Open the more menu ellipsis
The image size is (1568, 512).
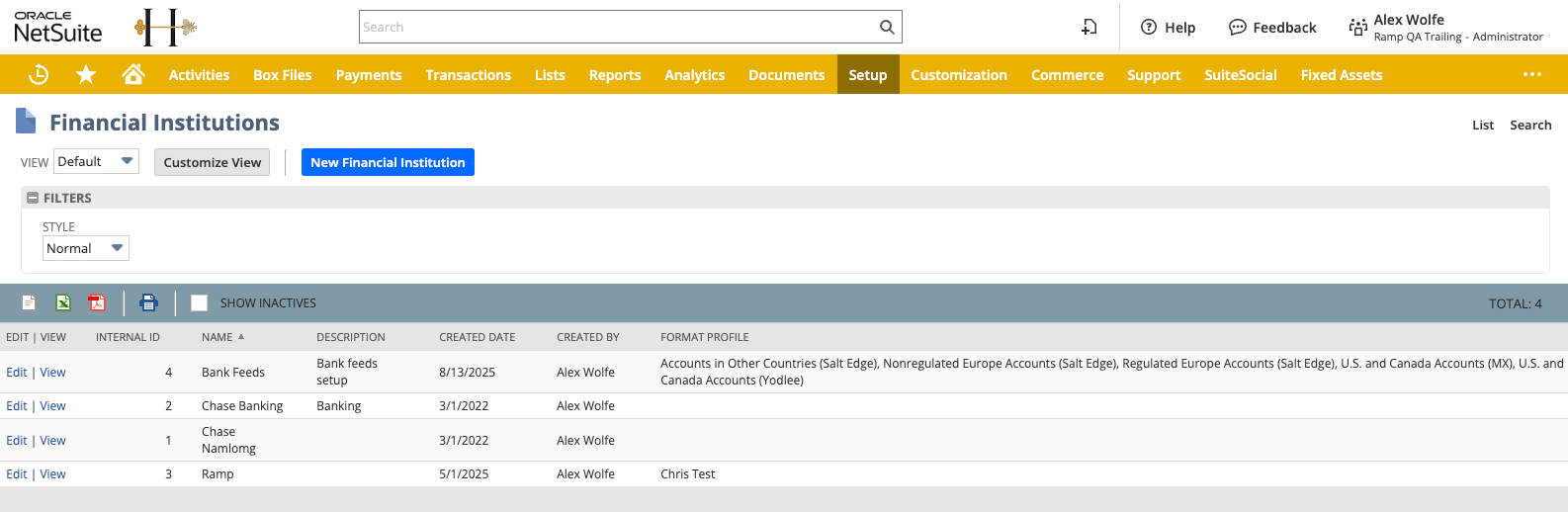[x=1532, y=74]
